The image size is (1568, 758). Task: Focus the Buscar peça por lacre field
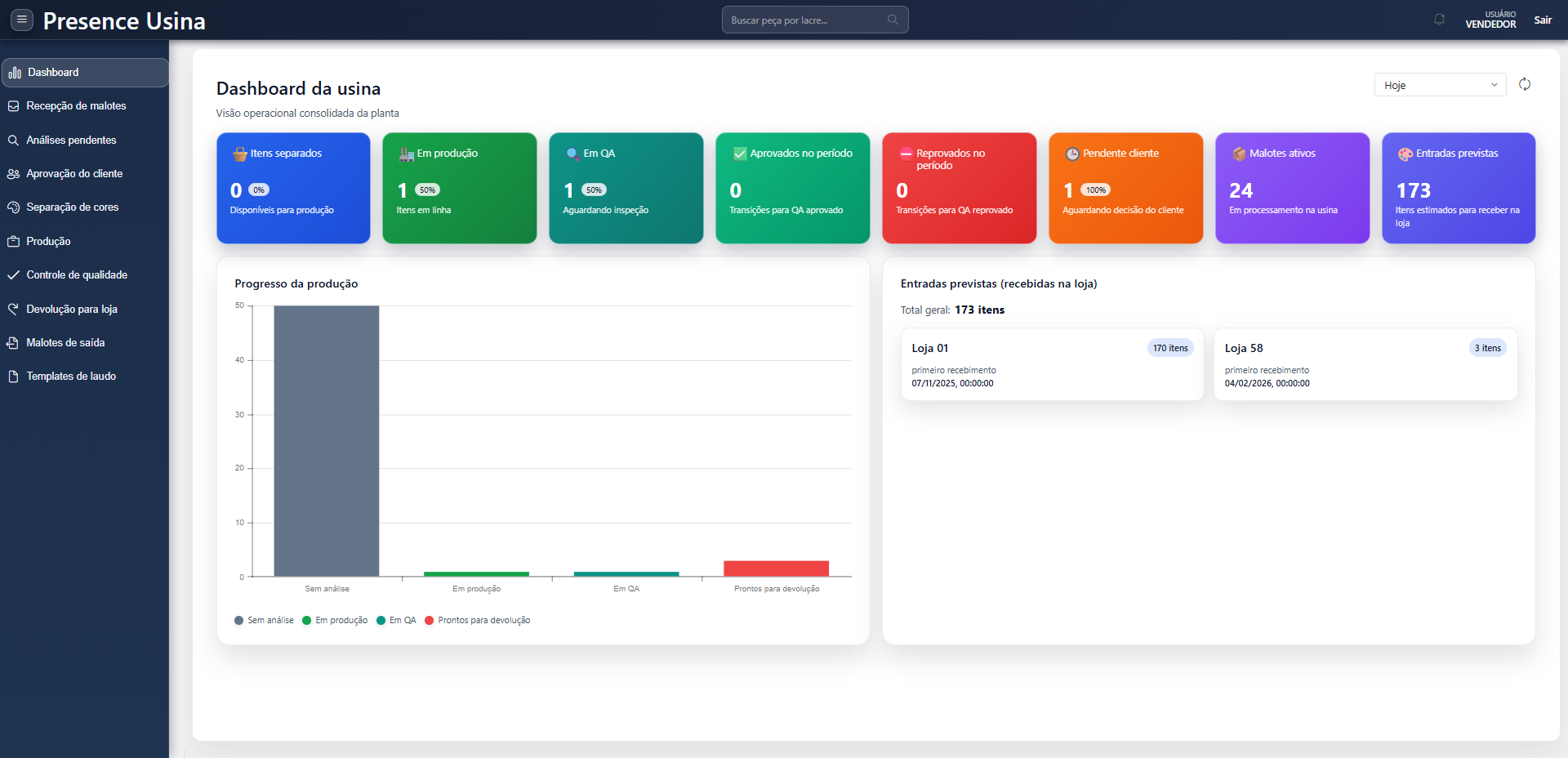pyautogui.click(x=804, y=20)
